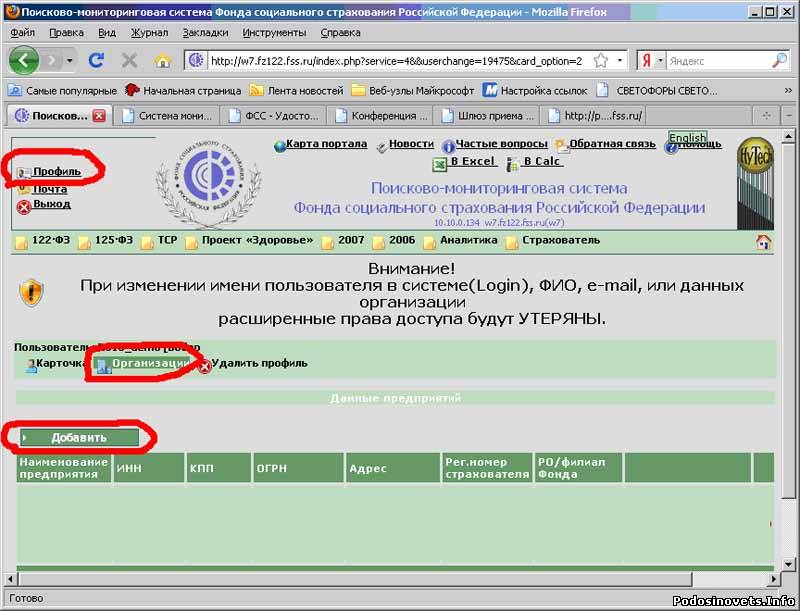Image resolution: width=800 pixels, height=611 pixels.
Task: Click the Stop loading X icon
Action: [x=130, y=61]
